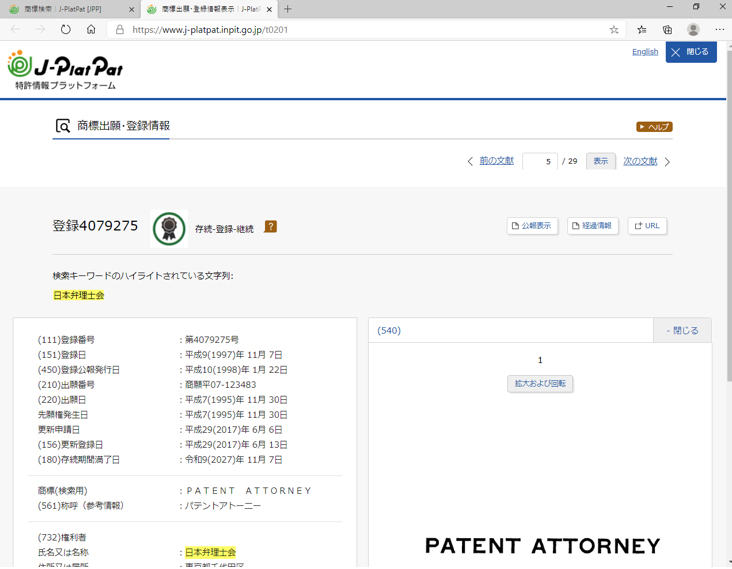
Task: Click the padlock site info icon
Action: [x=120, y=29]
